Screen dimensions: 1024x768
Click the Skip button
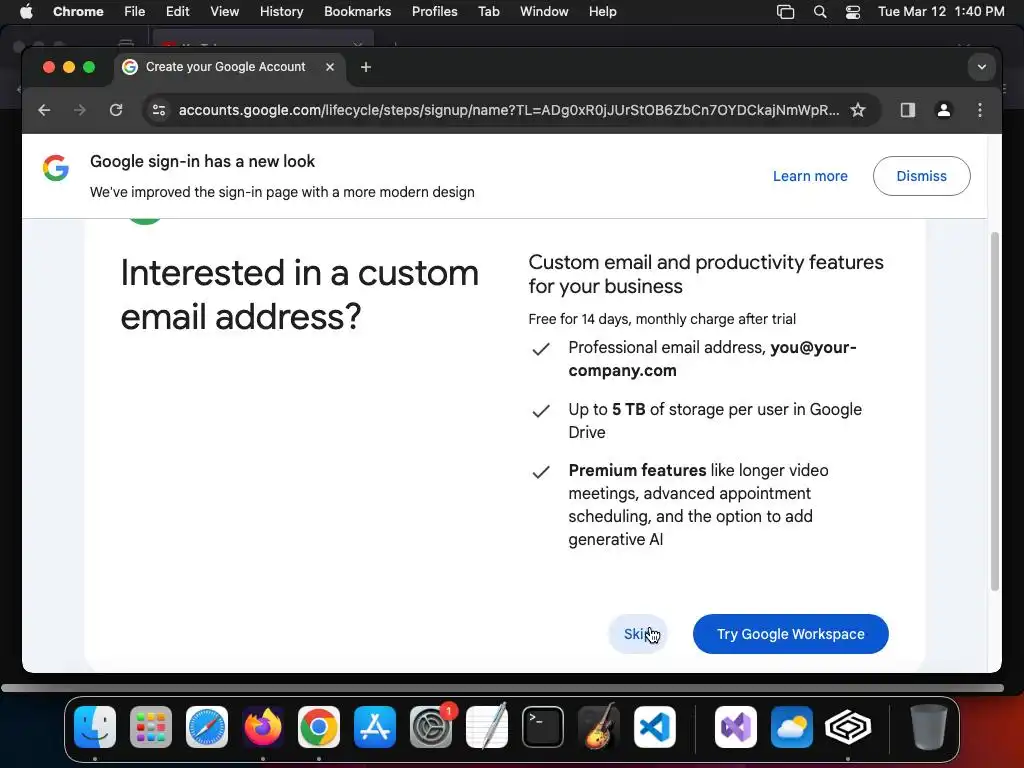pos(637,634)
